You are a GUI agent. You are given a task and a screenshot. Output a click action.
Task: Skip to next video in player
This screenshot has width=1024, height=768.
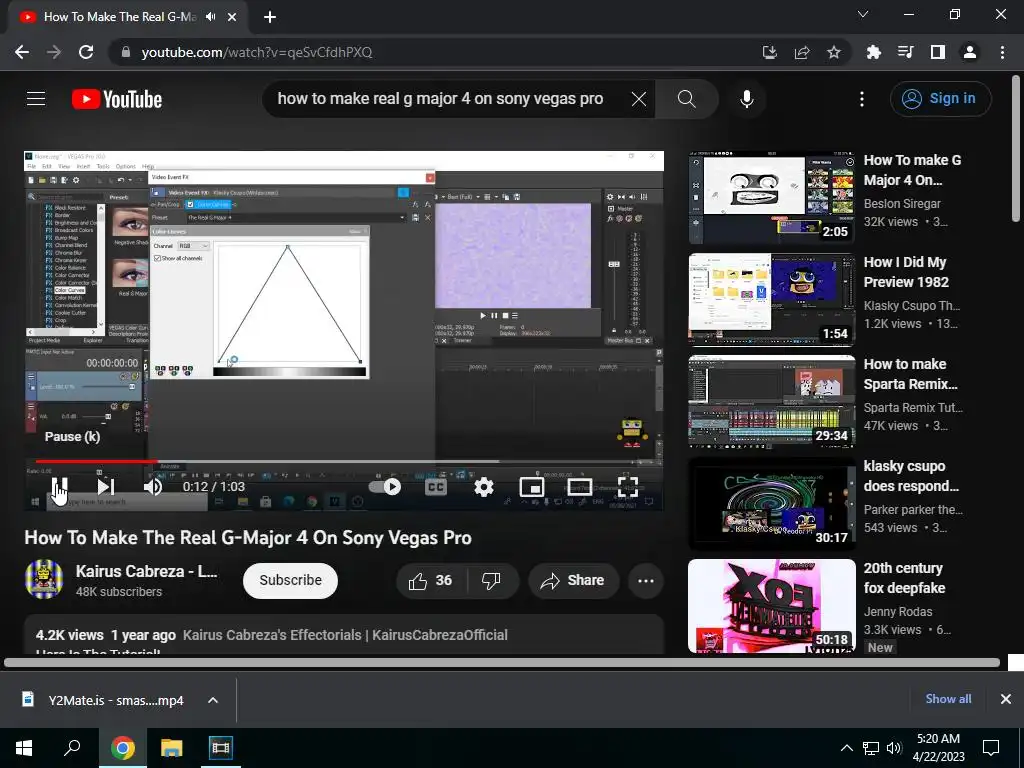[106, 487]
